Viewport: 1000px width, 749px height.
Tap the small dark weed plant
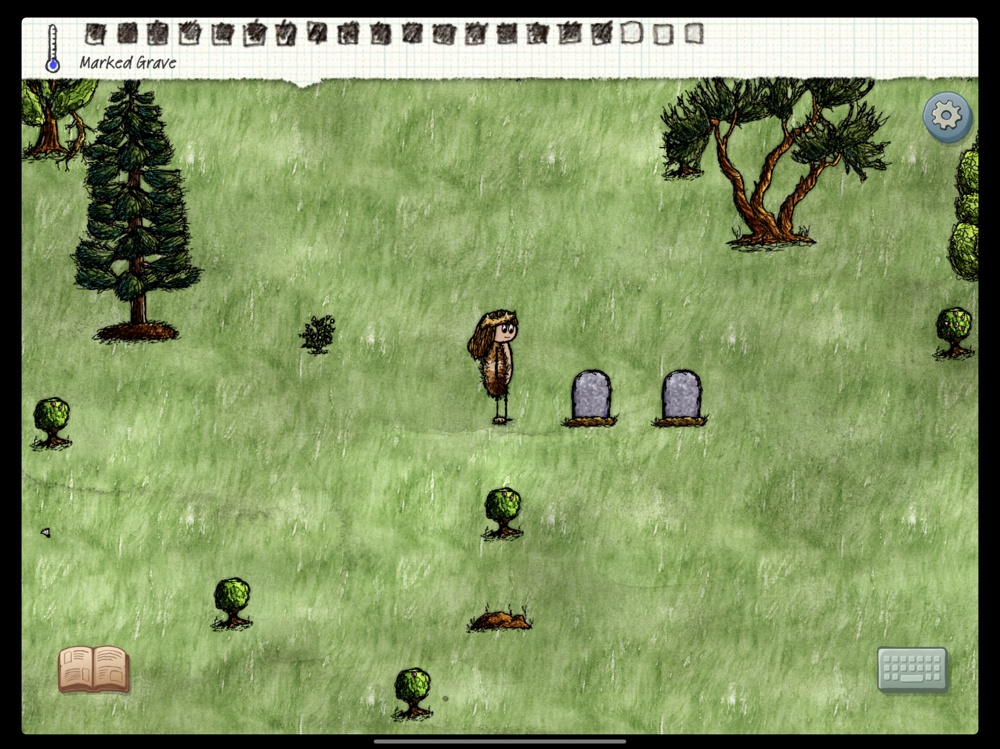point(317,334)
